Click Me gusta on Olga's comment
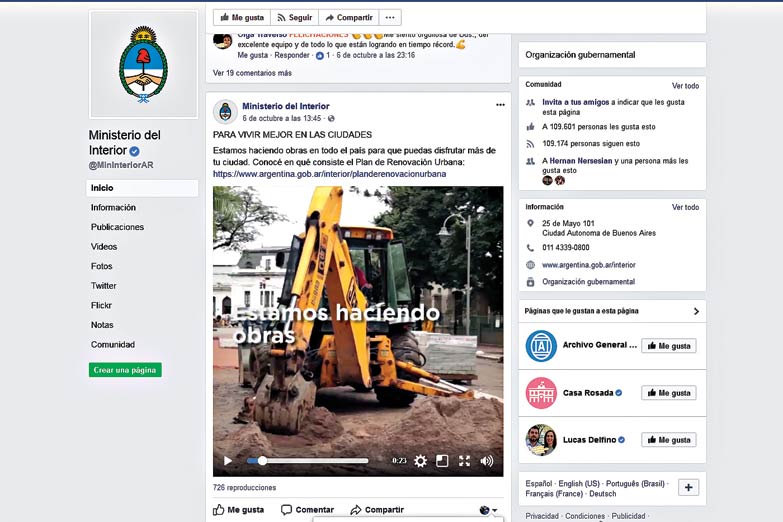The width and height of the screenshot is (783, 522). click(x=253, y=55)
